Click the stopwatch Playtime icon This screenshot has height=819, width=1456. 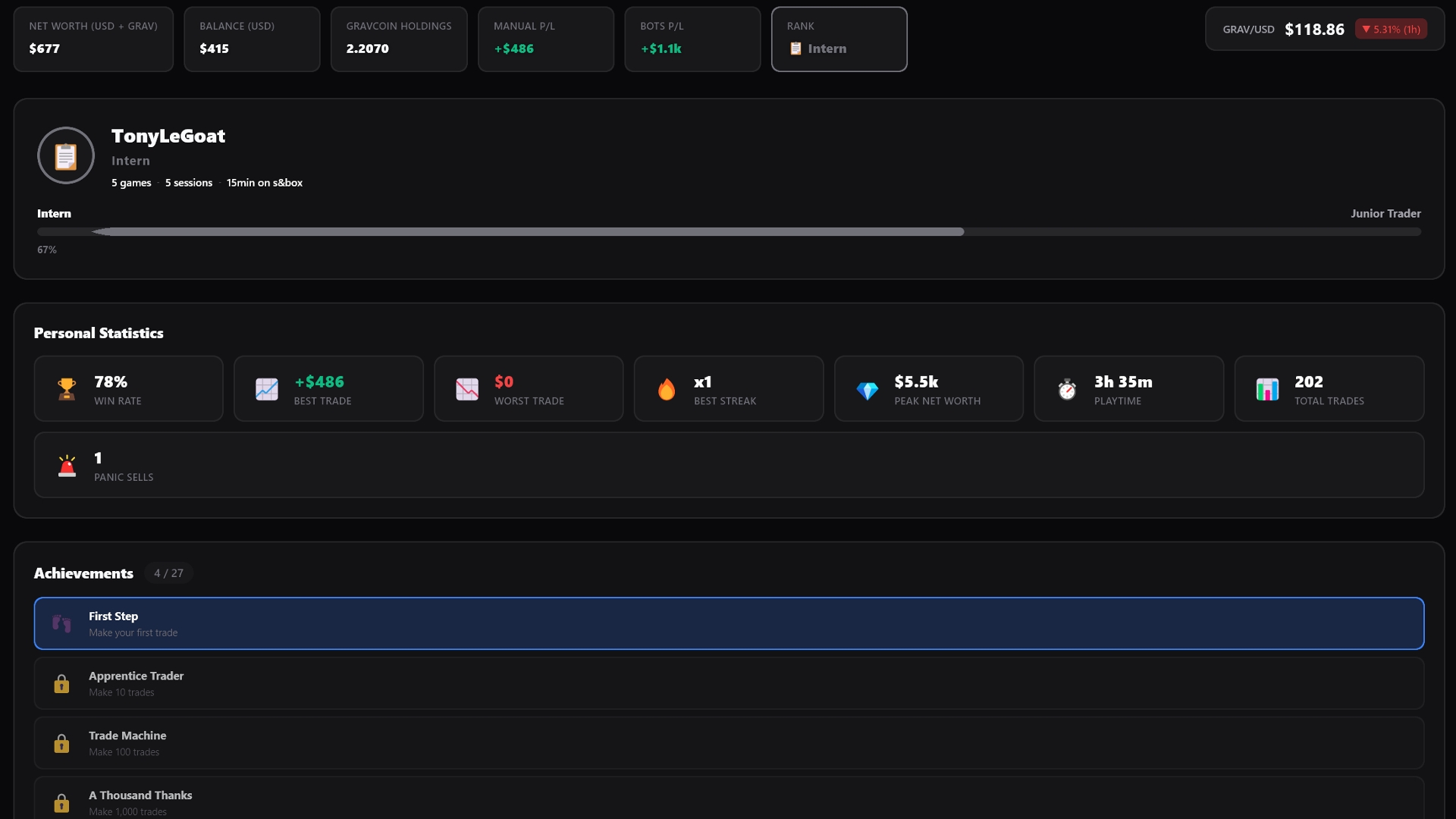coord(1067,389)
